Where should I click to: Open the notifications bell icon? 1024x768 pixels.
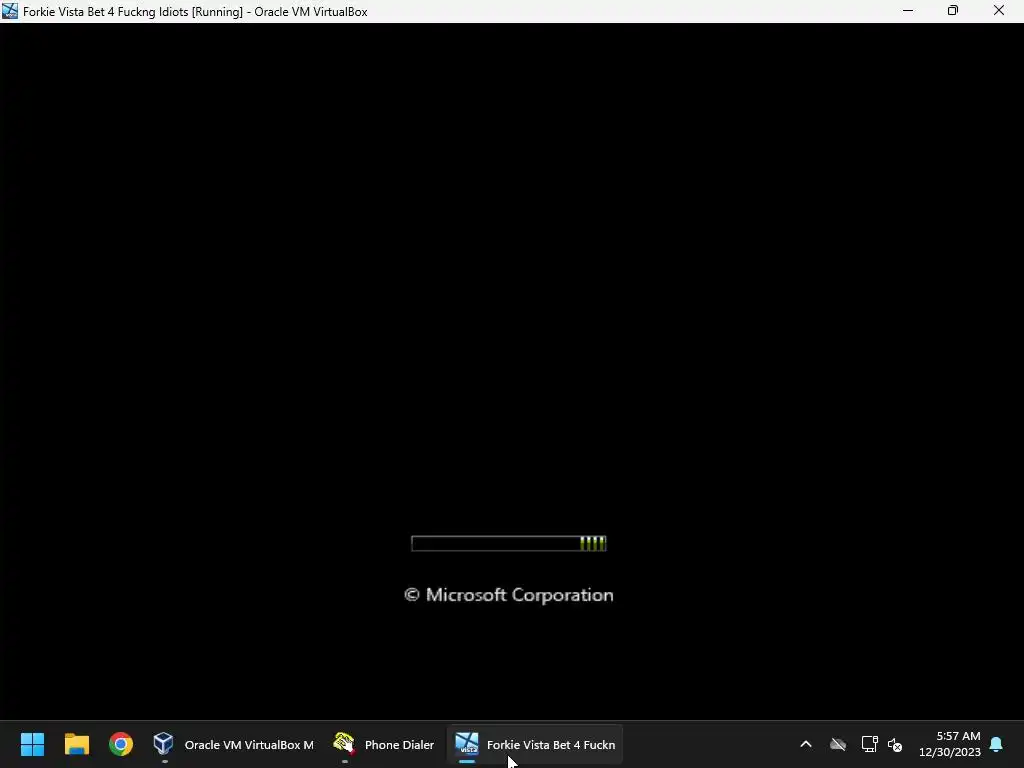(997, 744)
